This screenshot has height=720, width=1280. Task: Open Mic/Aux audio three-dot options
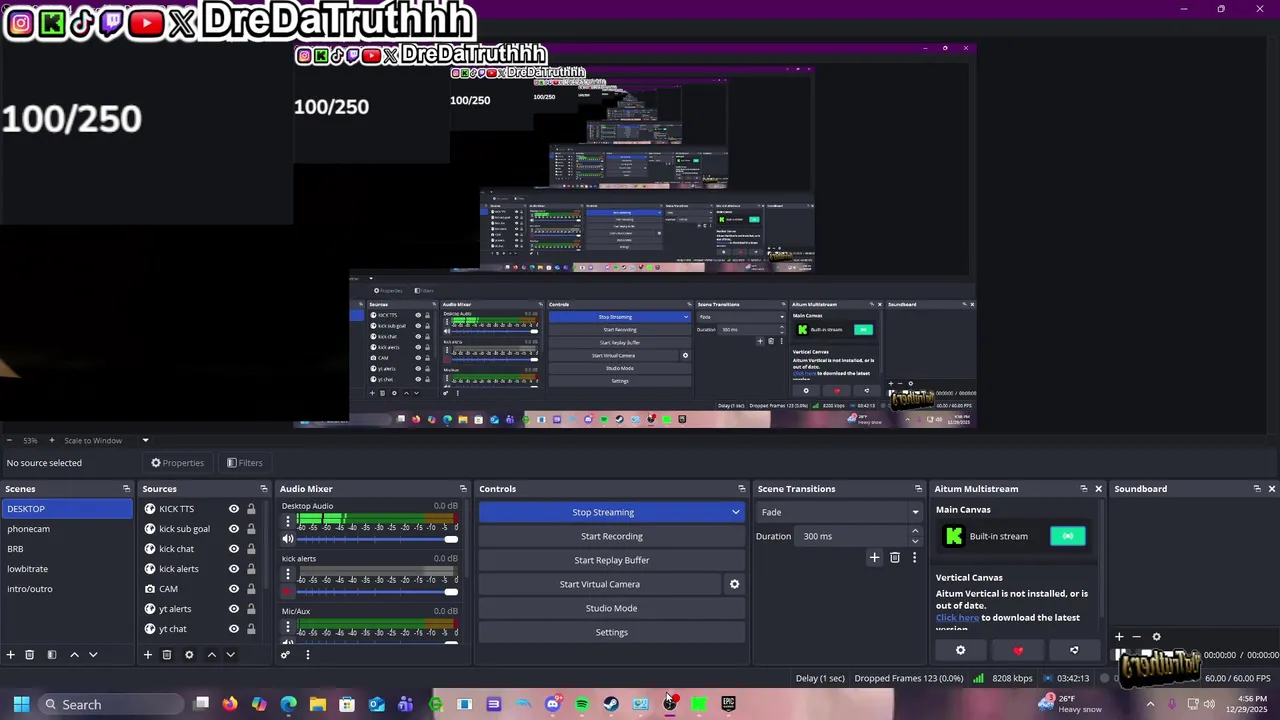[x=288, y=627]
